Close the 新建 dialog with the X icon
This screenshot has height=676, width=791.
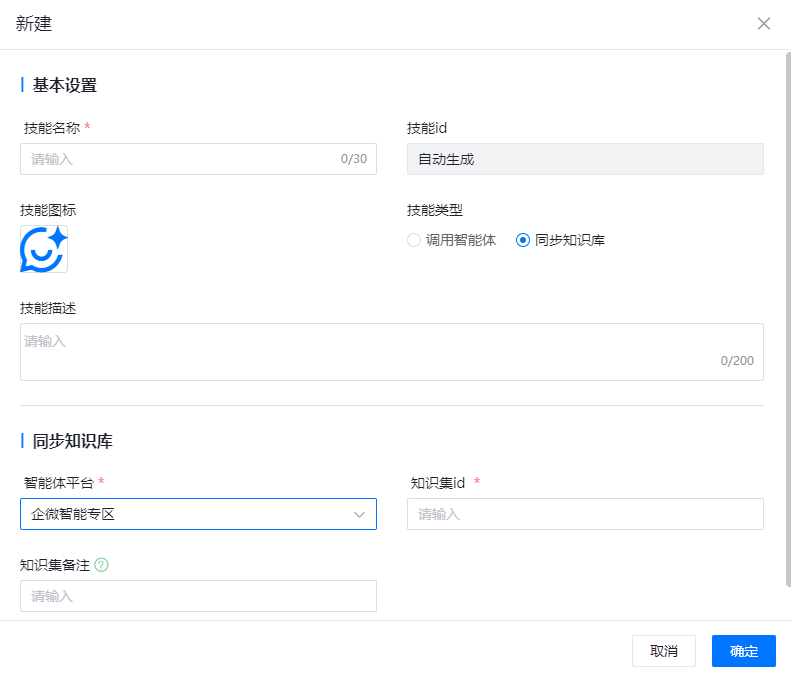coord(764,24)
